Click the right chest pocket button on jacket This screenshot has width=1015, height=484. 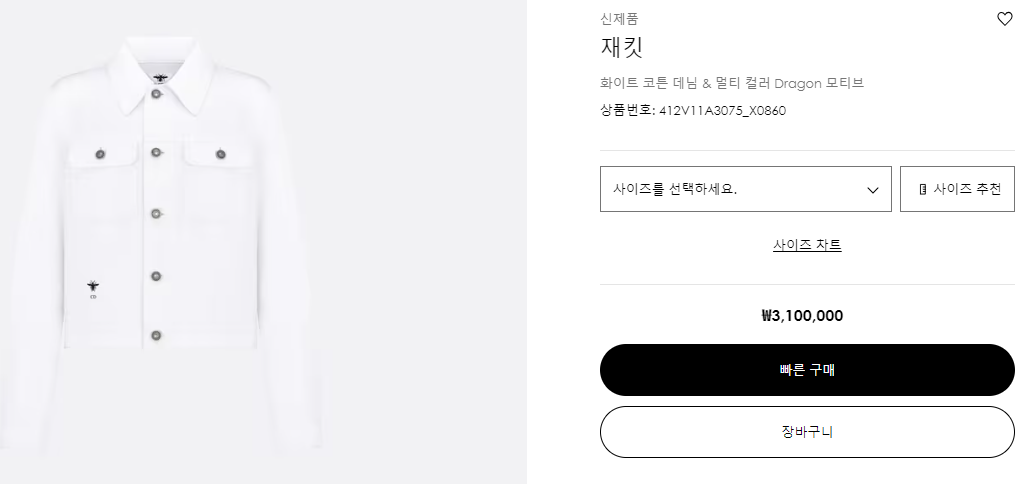219,153
